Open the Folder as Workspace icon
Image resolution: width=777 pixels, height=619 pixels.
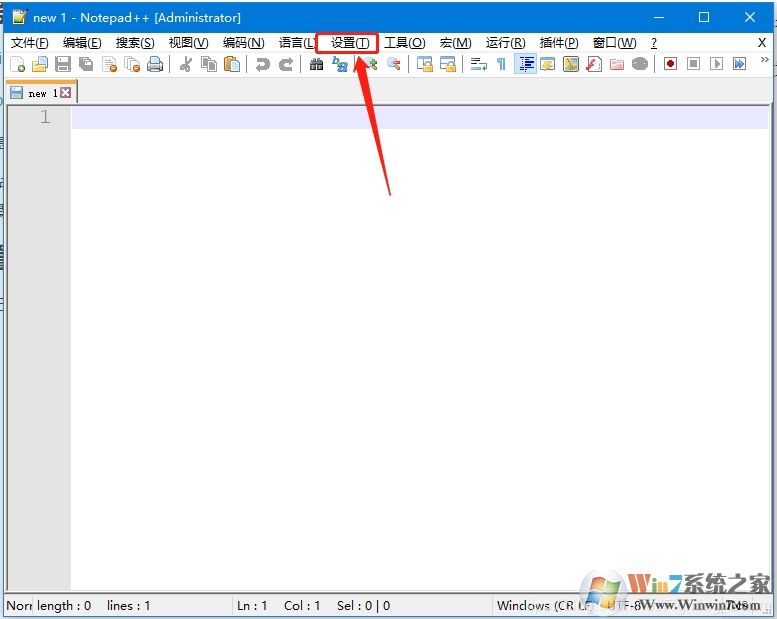[x=617, y=64]
